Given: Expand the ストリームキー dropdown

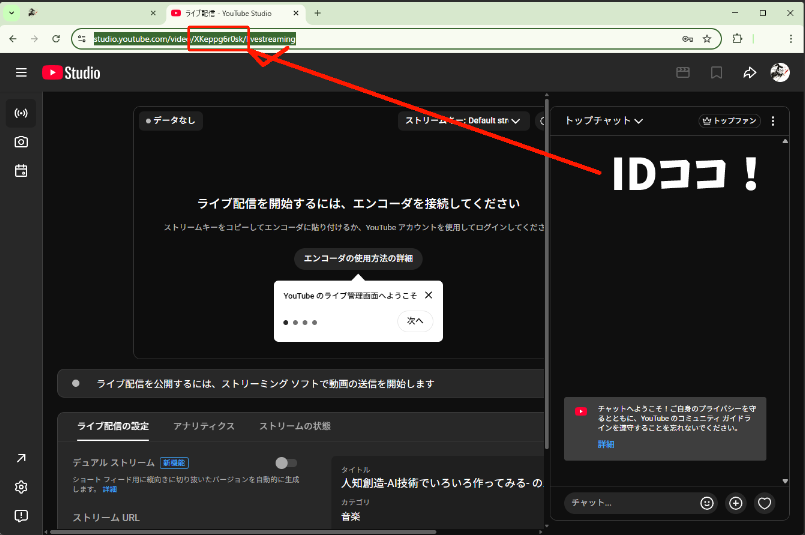Looking at the screenshot, I should click(x=463, y=121).
